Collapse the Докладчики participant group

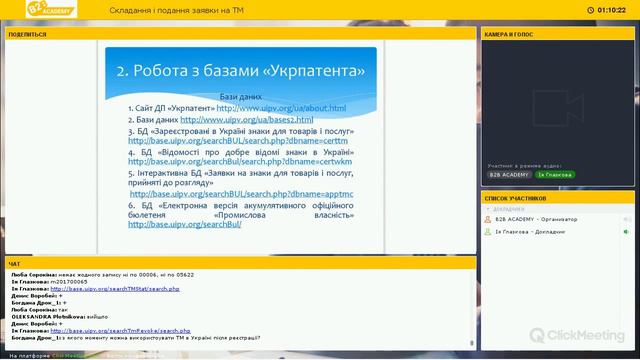coord(488,209)
